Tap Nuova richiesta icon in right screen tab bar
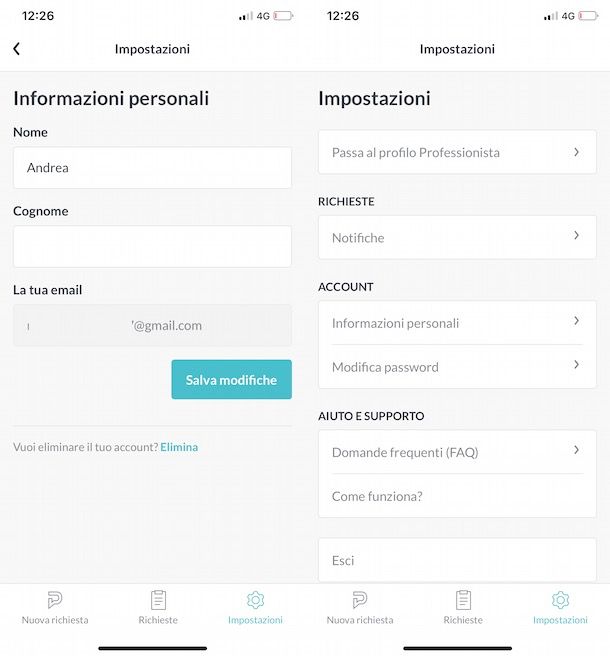The image size is (610, 660). pyautogui.click(x=360, y=599)
